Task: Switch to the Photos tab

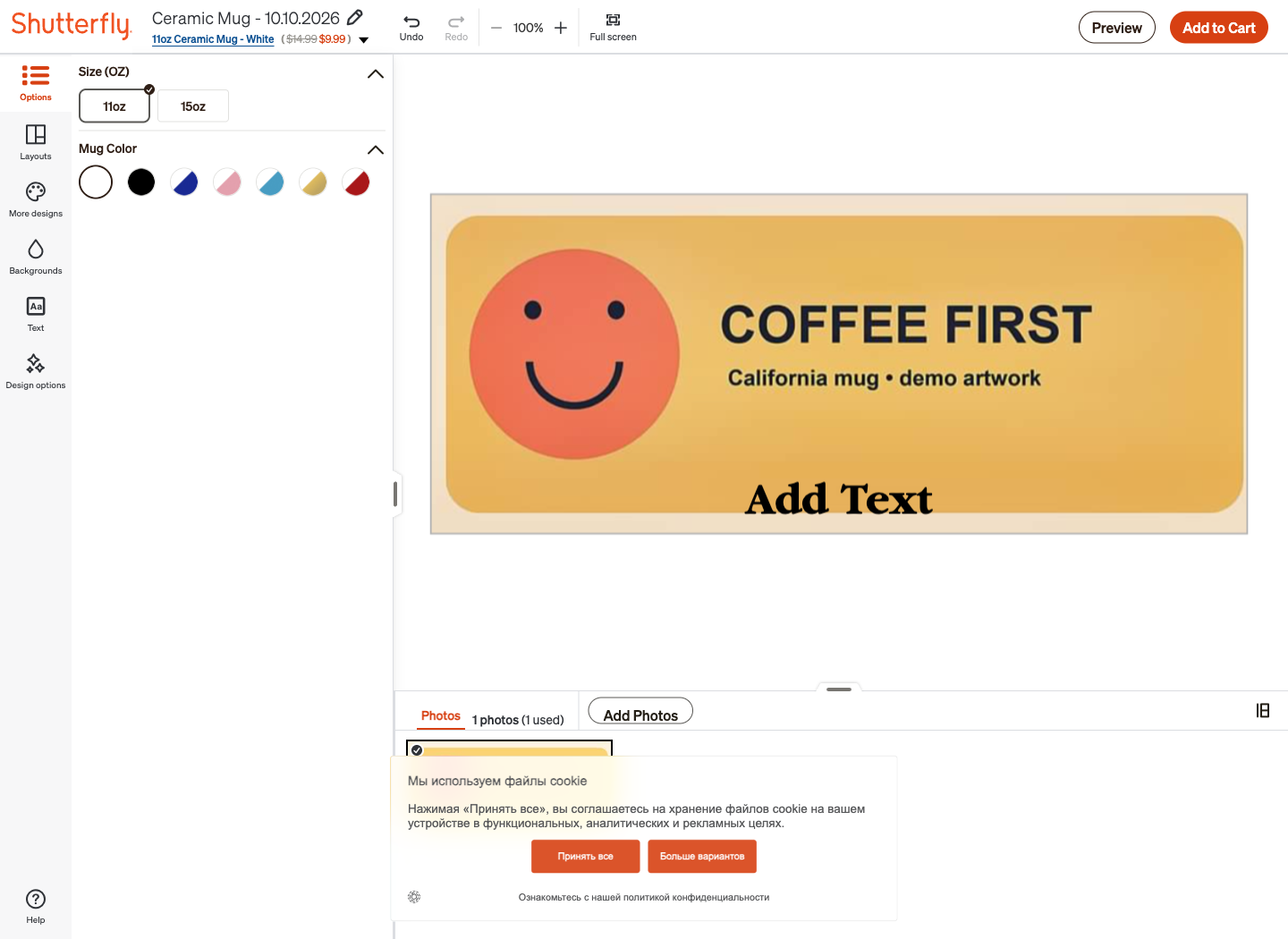Action: [x=441, y=716]
